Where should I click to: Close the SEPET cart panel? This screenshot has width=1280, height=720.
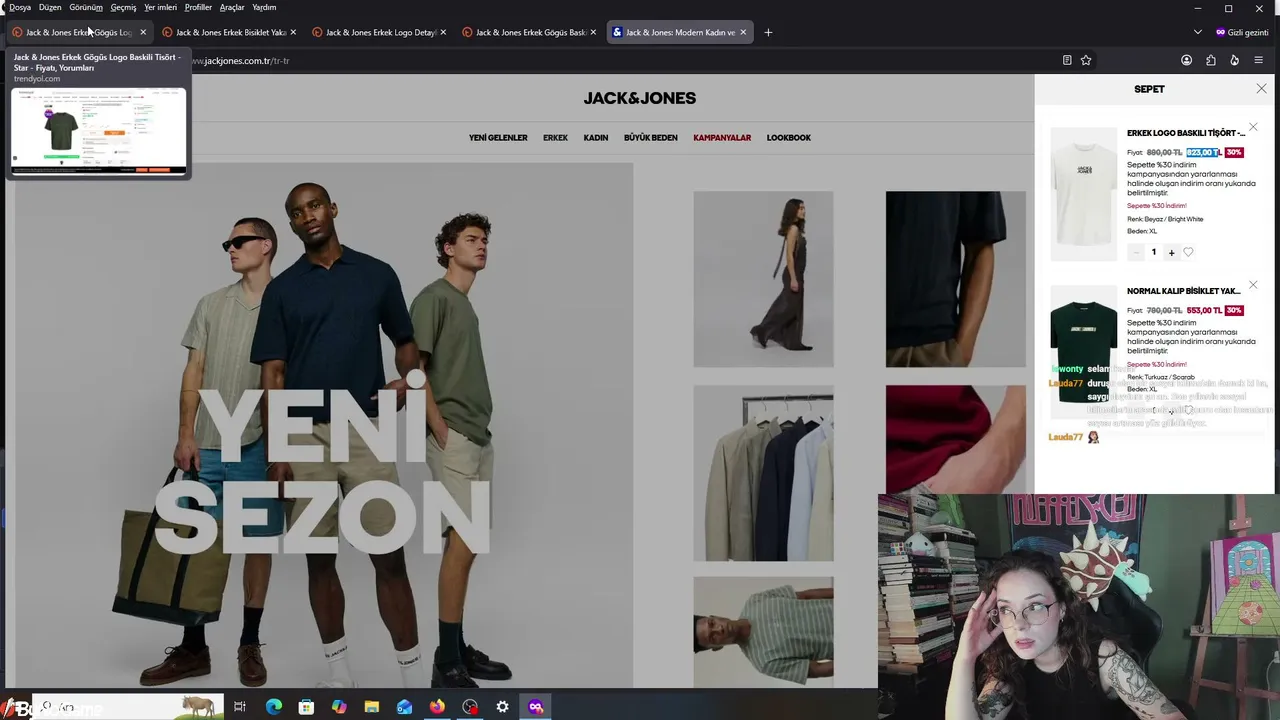tap(1261, 89)
